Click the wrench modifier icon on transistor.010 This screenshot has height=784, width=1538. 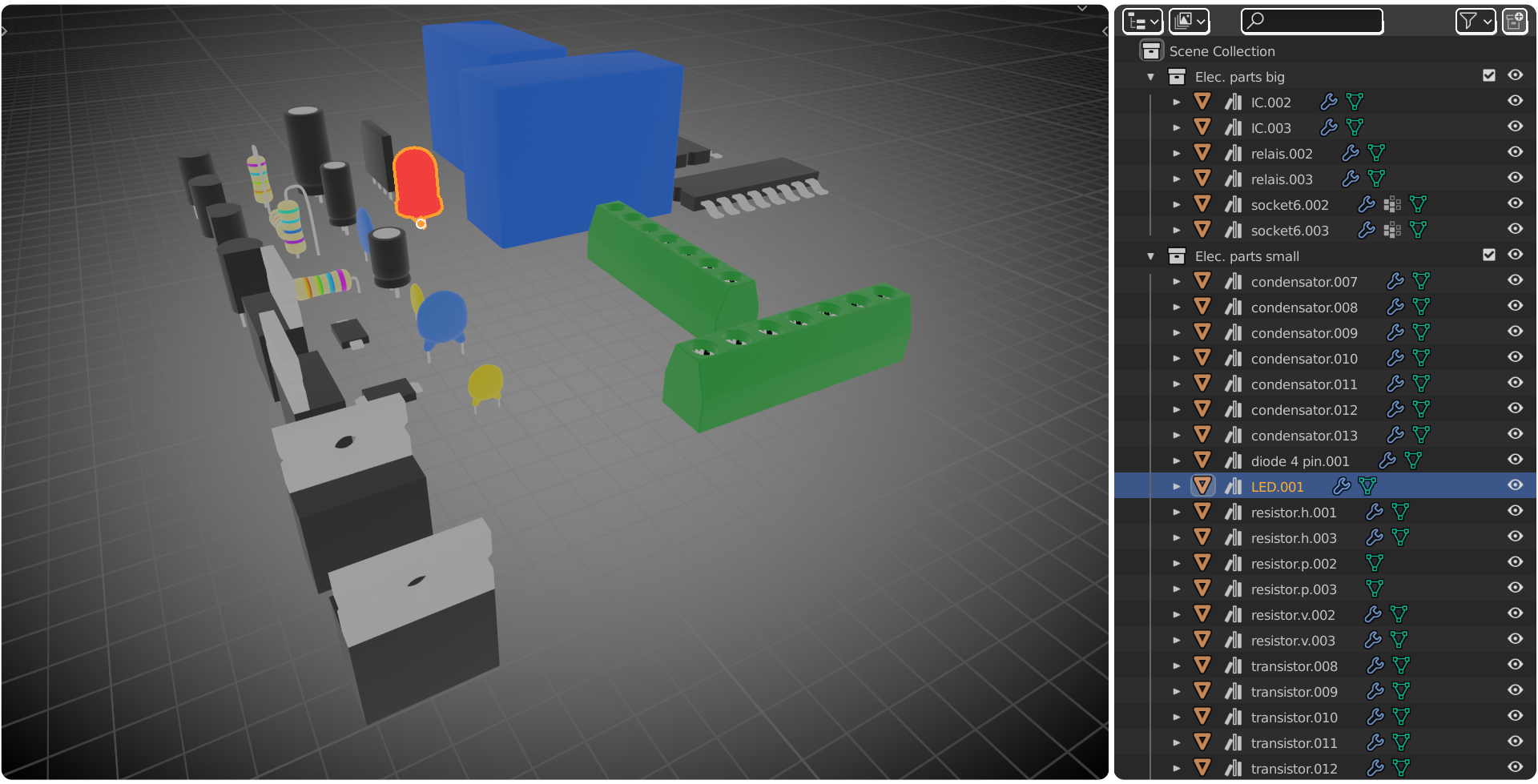click(x=1375, y=717)
